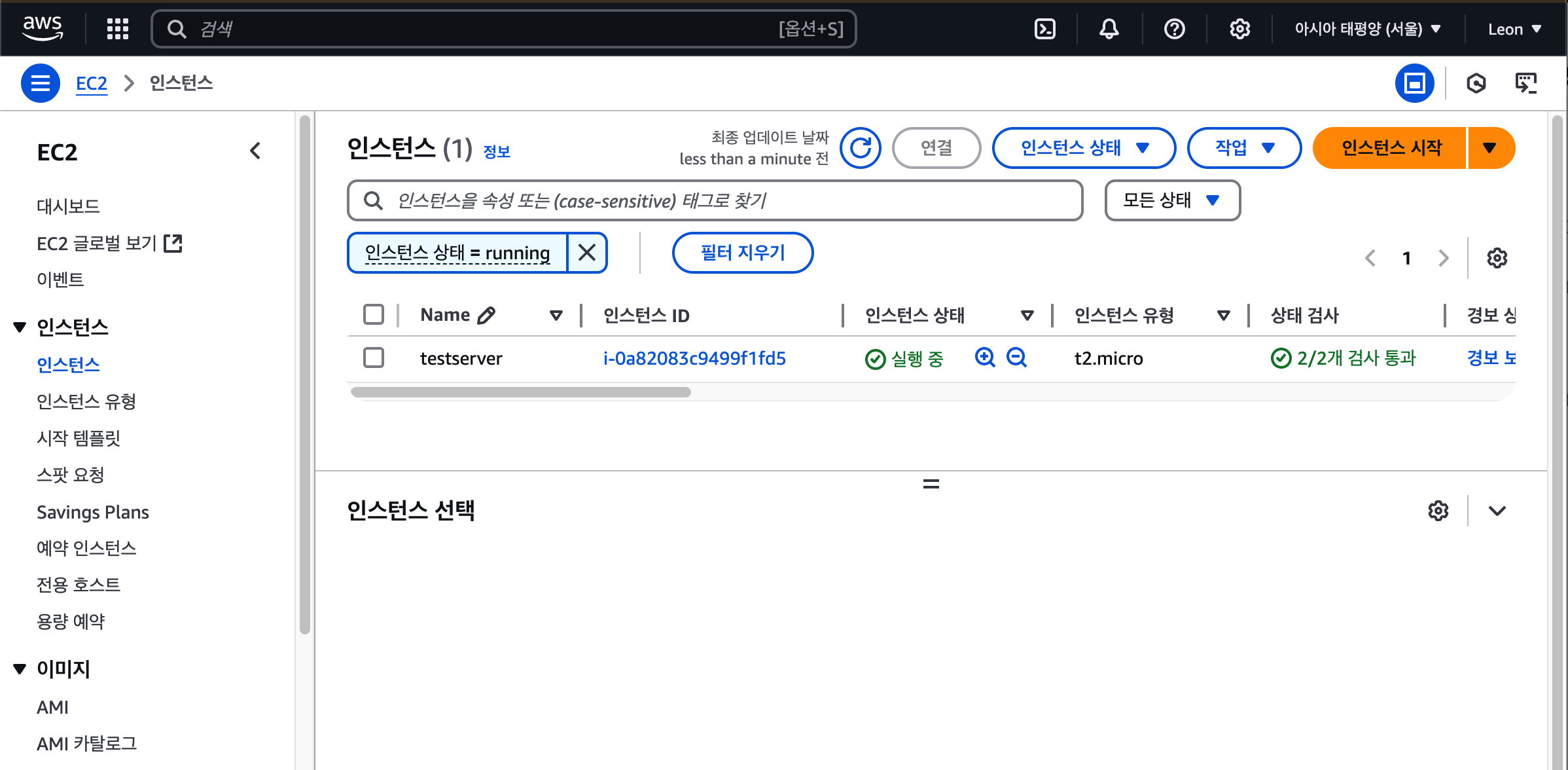Click the zoom-out filter icon next to 실행 중
The image size is (1568, 770).
pyautogui.click(x=1016, y=357)
